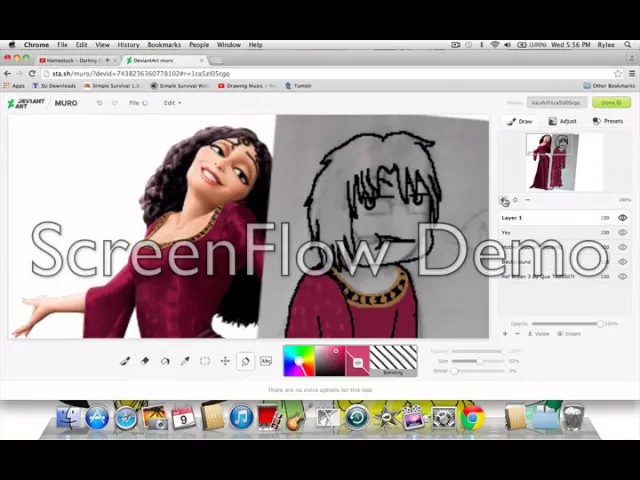Click the DeviantArt logo
Screen dimensions: 640x480
[26, 103]
